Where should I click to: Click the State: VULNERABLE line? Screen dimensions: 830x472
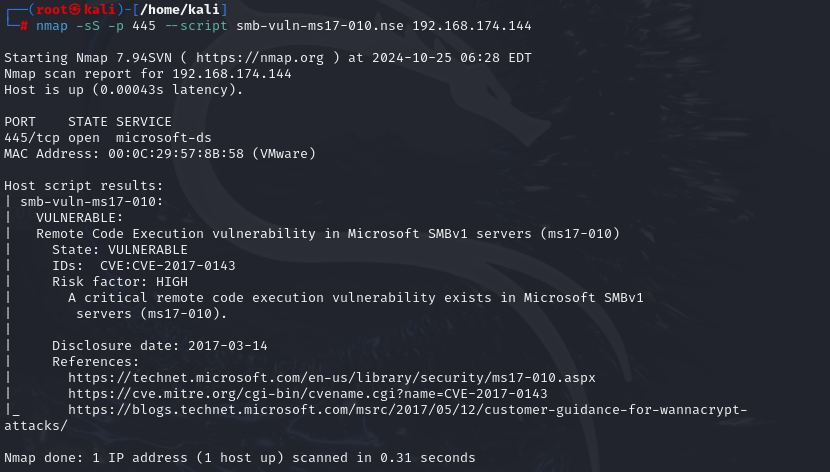point(119,249)
